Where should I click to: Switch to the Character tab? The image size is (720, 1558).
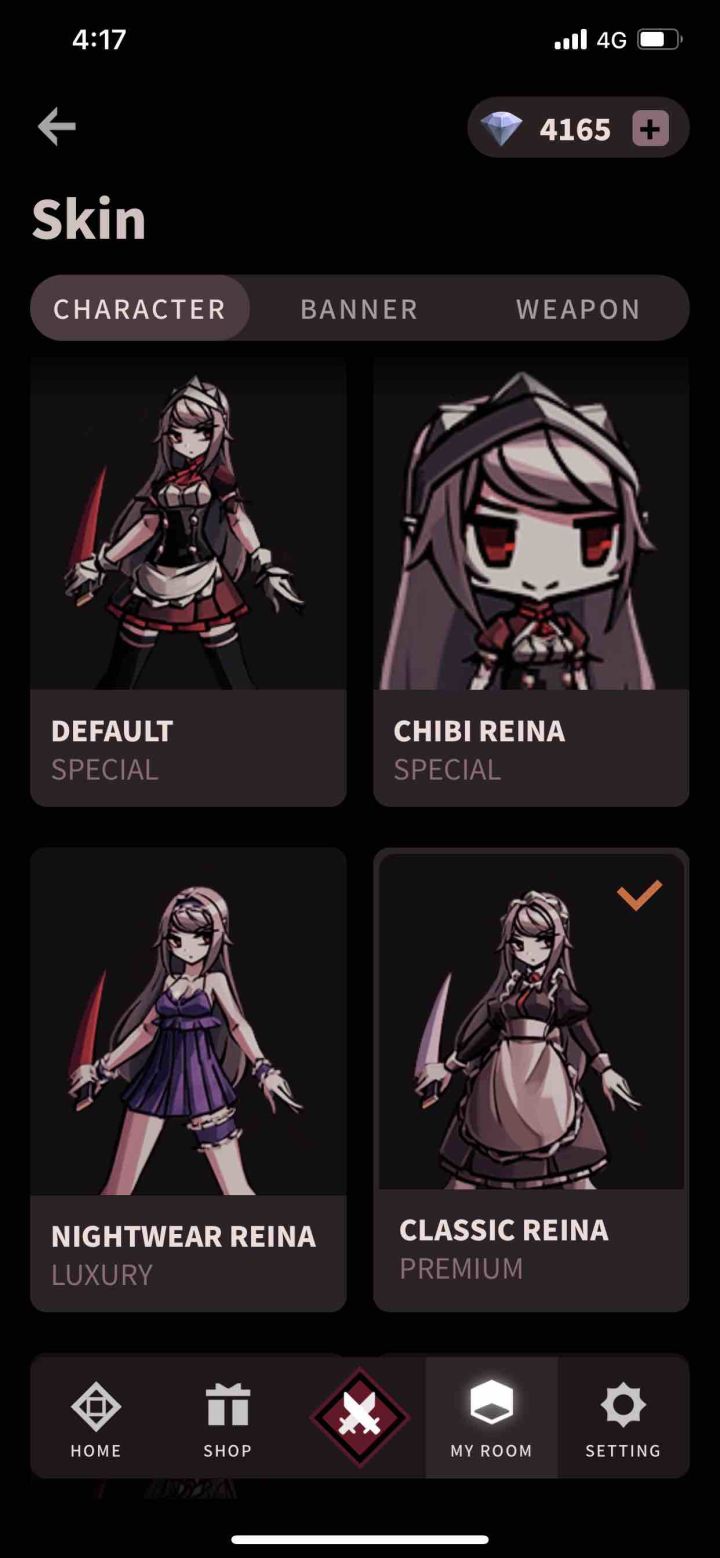(140, 308)
